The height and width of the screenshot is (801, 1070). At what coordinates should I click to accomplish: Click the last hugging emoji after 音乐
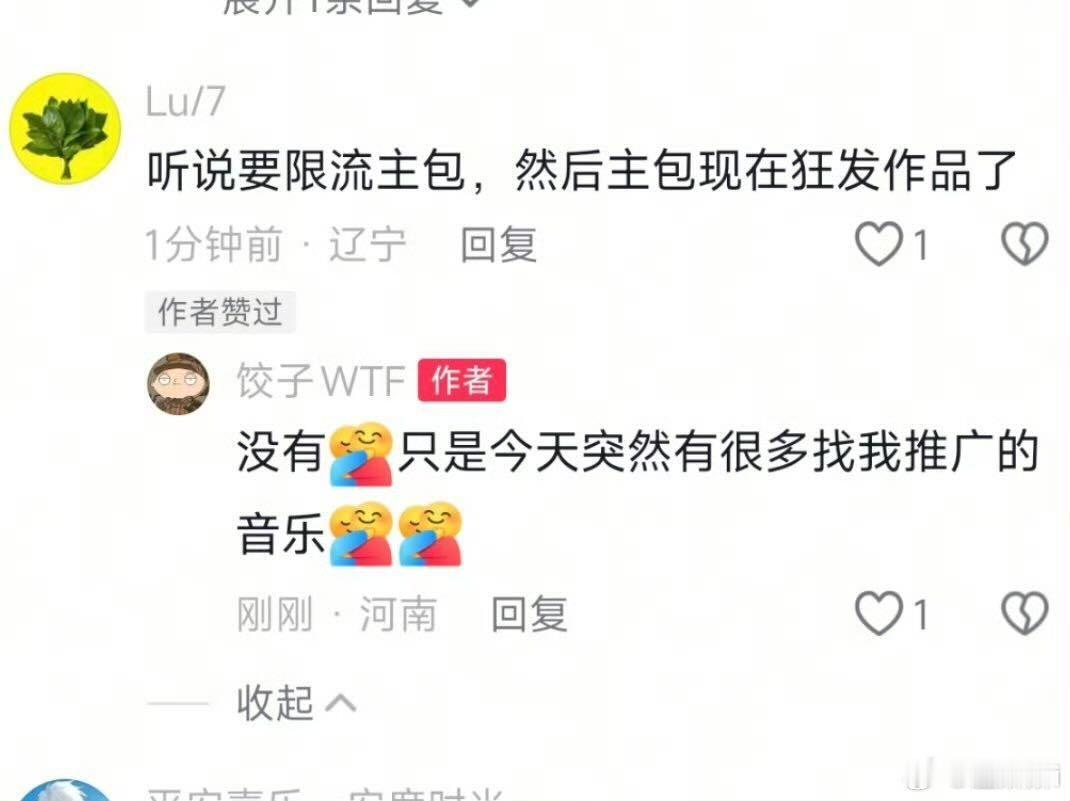pyautogui.click(x=430, y=534)
